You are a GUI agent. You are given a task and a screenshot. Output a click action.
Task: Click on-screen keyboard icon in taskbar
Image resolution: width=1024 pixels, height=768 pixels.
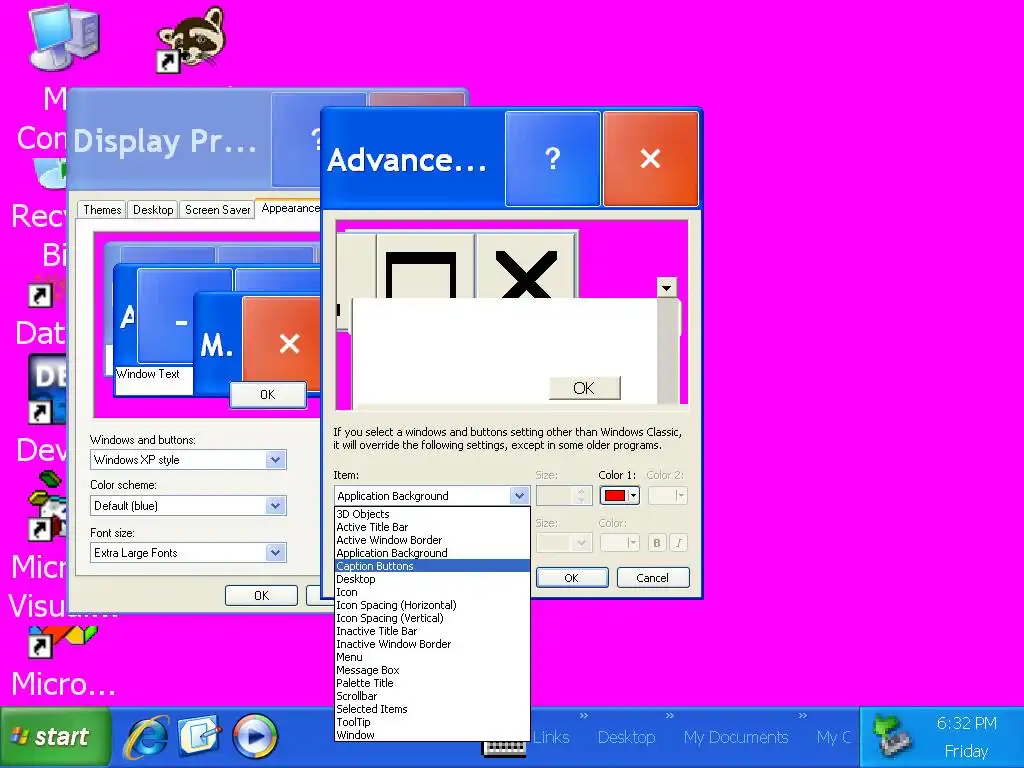point(504,748)
